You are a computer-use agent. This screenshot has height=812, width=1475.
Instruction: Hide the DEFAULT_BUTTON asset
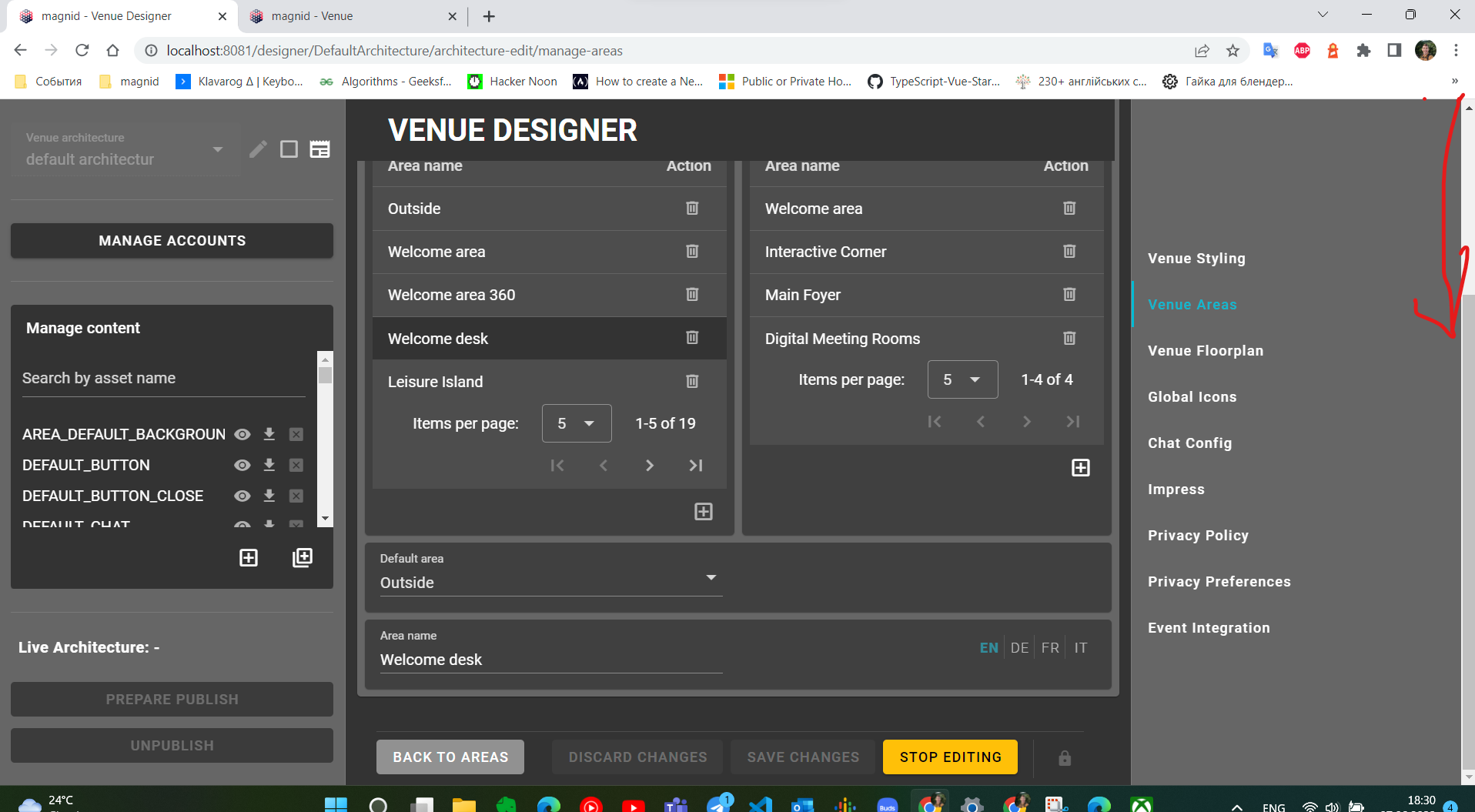(x=242, y=465)
